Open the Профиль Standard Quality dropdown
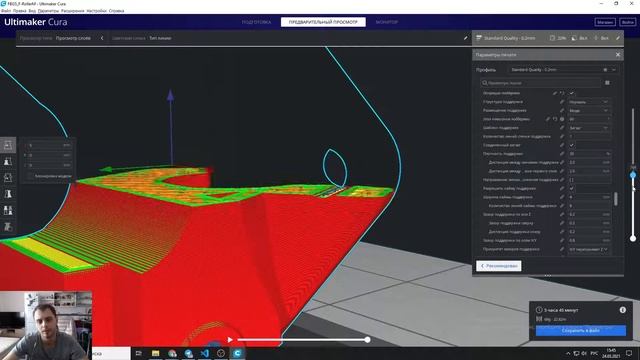The image size is (640, 360). point(563,70)
